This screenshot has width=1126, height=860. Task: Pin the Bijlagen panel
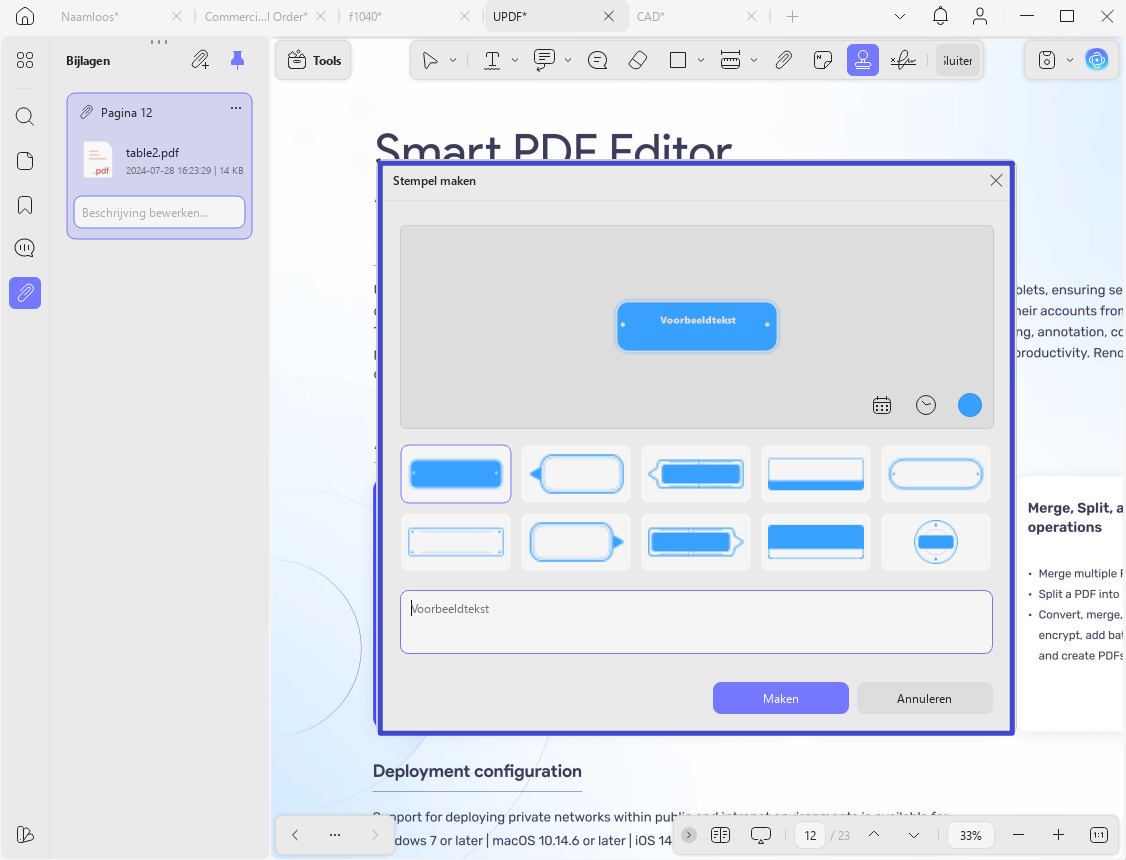[237, 60]
